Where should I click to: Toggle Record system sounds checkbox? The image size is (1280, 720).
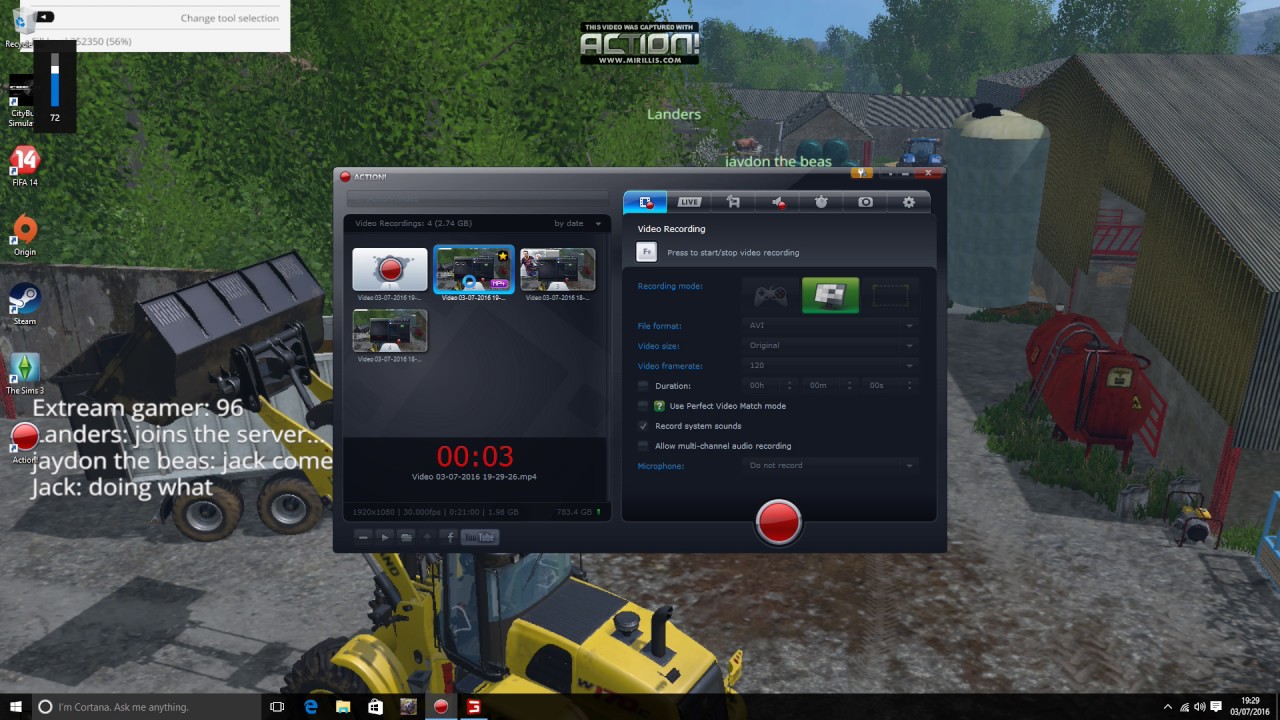click(643, 426)
